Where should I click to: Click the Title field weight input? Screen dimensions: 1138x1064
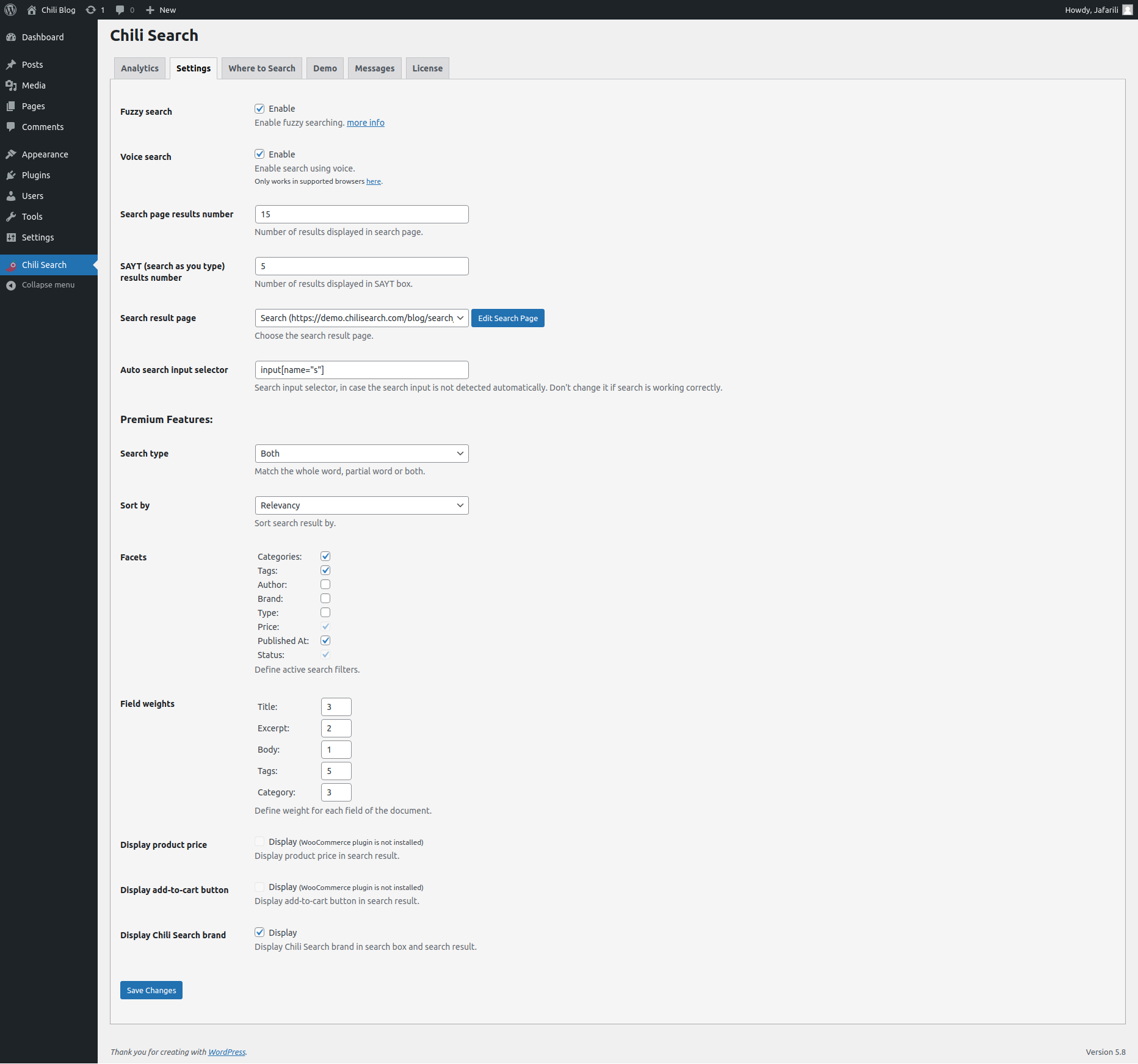tap(336, 707)
